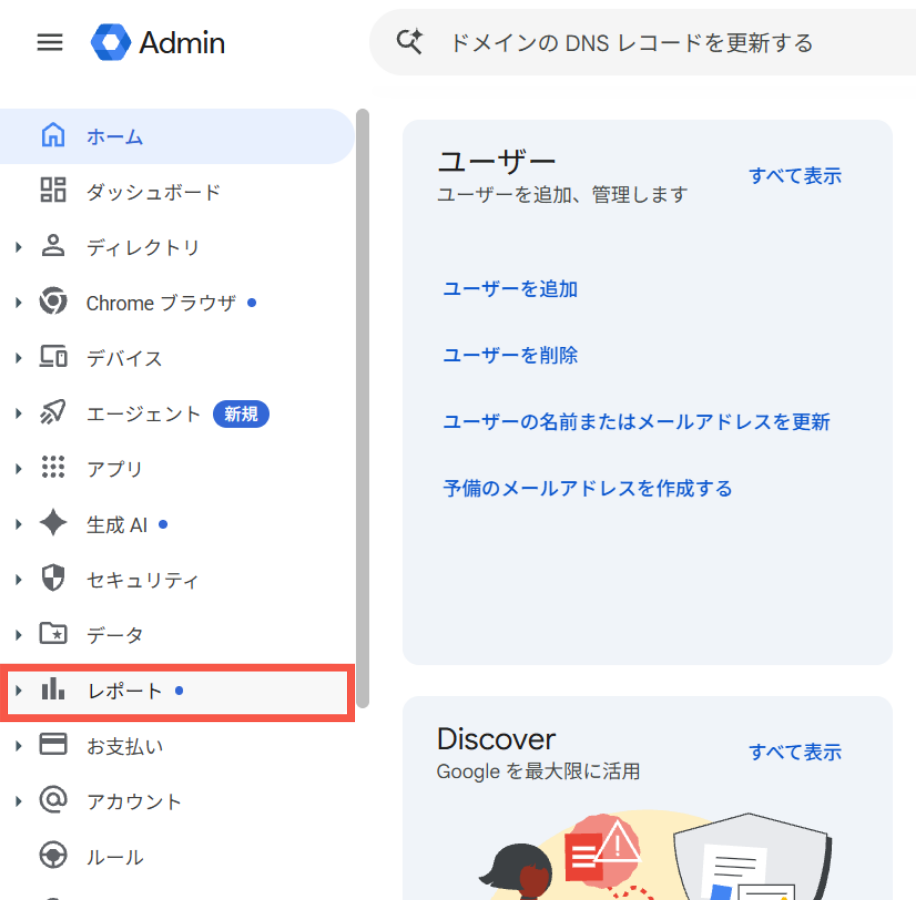916x900 pixels.
Task: Click the Google Admin hexagon logo
Action: [x=111, y=42]
